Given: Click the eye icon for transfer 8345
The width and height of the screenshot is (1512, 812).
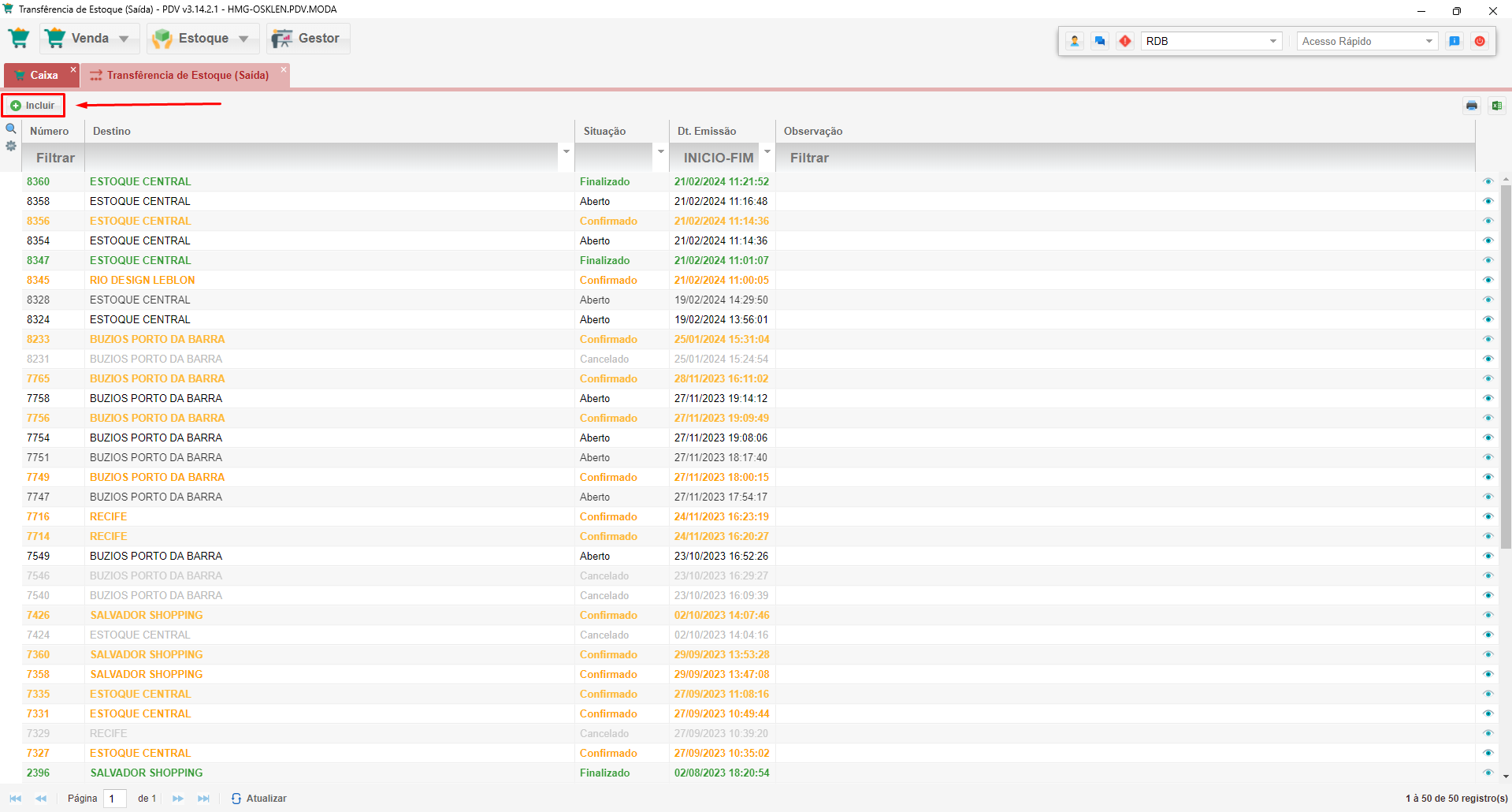Looking at the screenshot, I should 1488,280.
